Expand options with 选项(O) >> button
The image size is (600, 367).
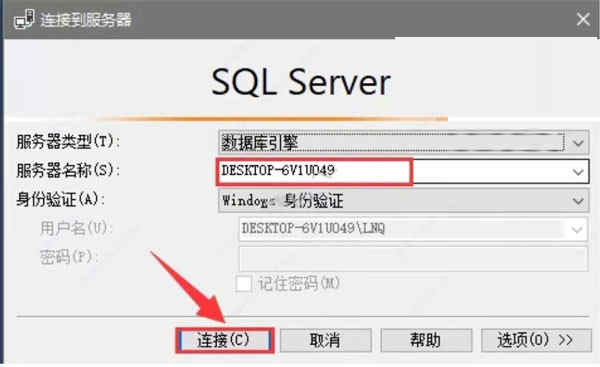536,340
